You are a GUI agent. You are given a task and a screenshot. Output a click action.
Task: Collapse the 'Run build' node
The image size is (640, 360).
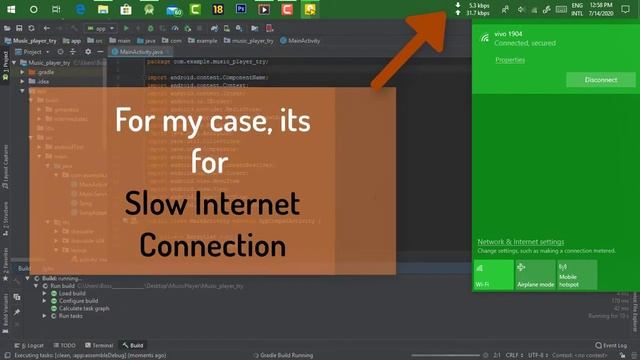pos(36,286)
